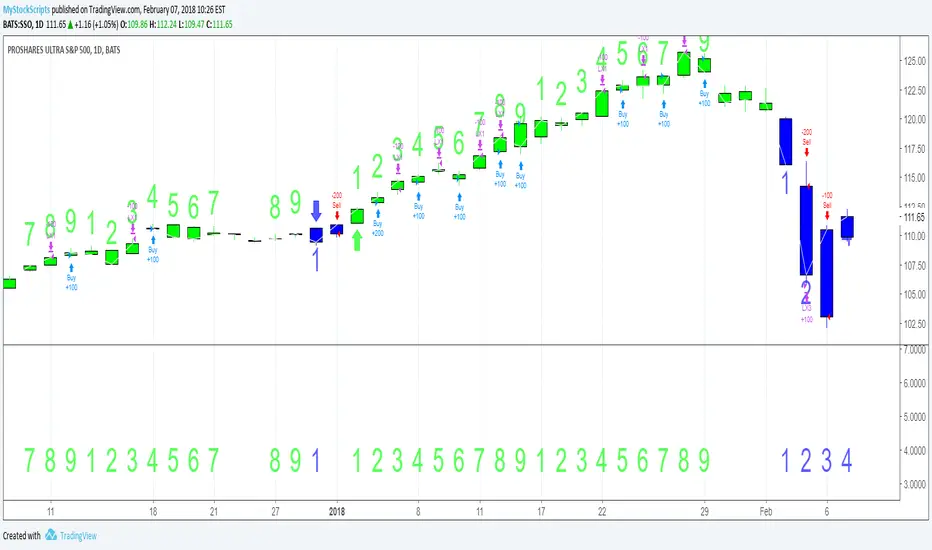Click the 22 date label on time axis
Viewport: 932px width, 550px height.
[x=602, y=511]
